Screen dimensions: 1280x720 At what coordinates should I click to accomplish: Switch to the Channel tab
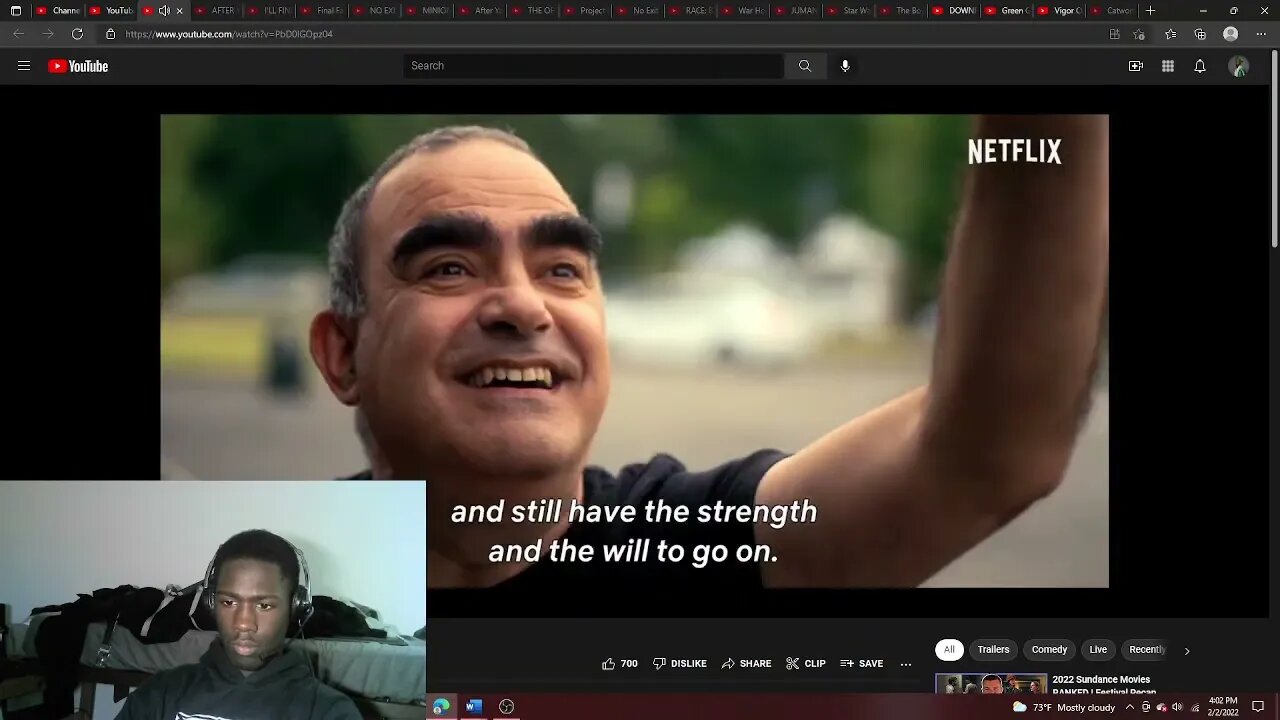[x=56, y=11]
